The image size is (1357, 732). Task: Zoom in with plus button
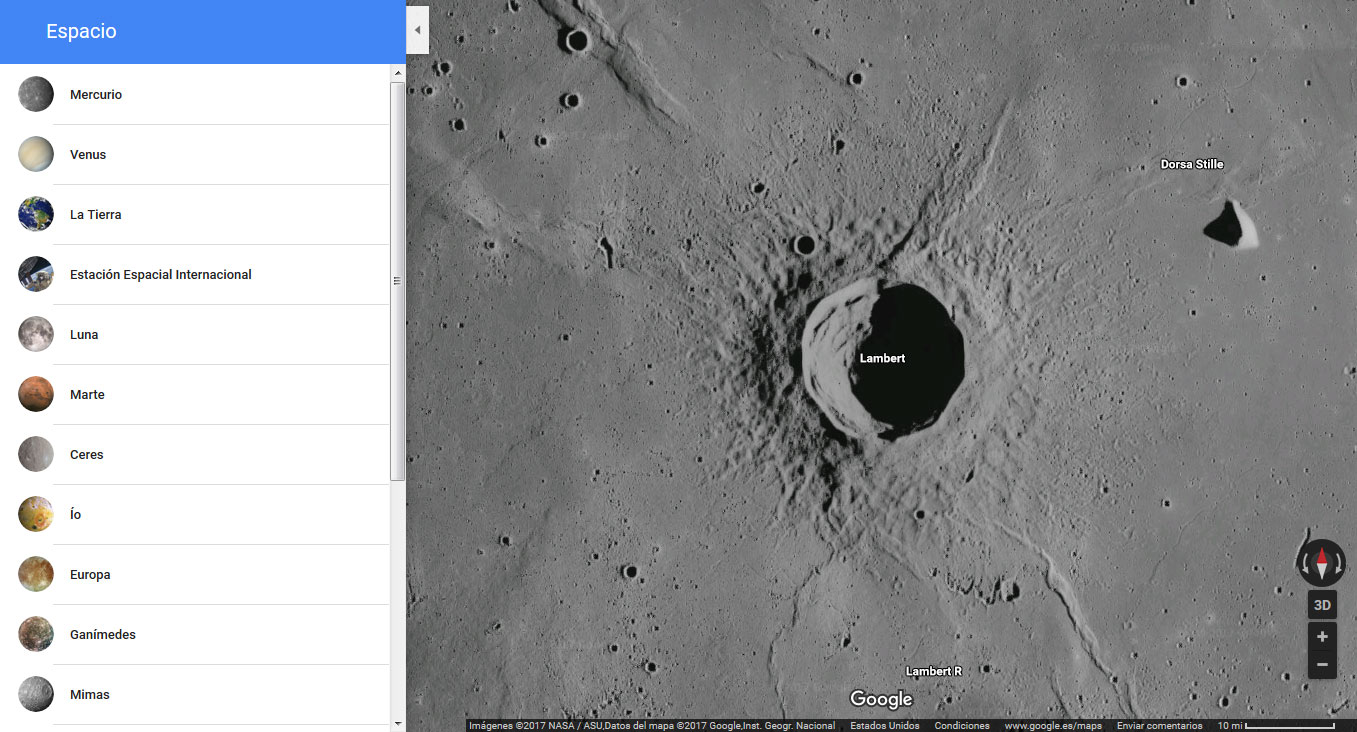[x=1322, y=637]
